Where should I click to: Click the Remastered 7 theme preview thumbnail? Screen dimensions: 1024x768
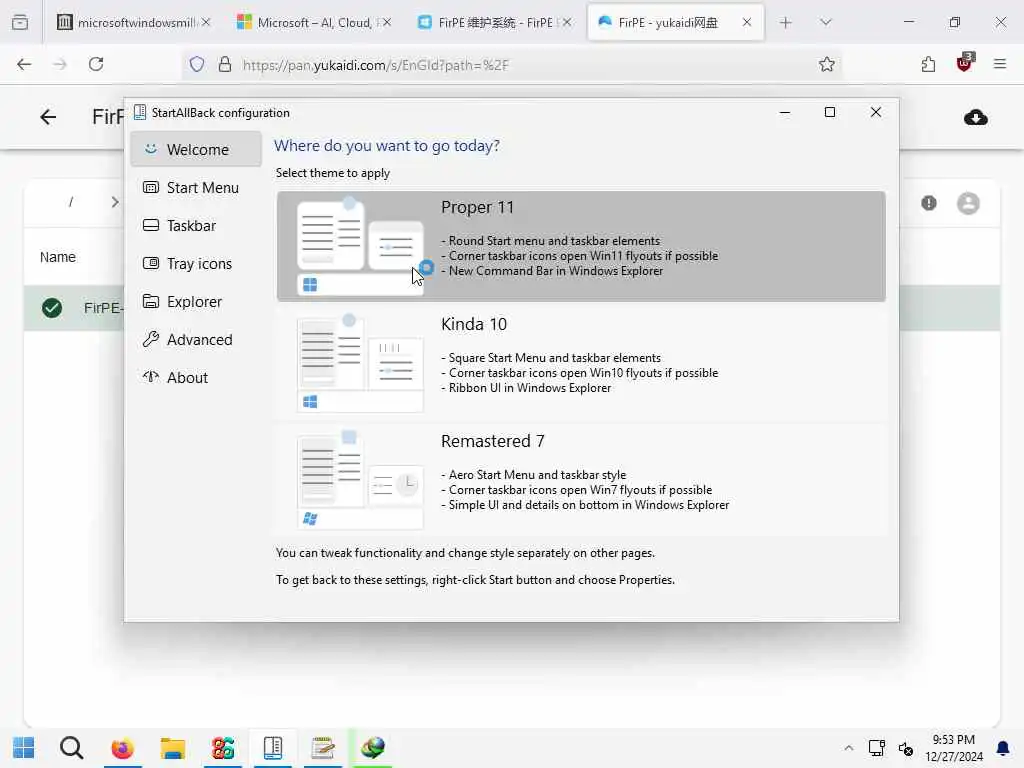point(360,480)
